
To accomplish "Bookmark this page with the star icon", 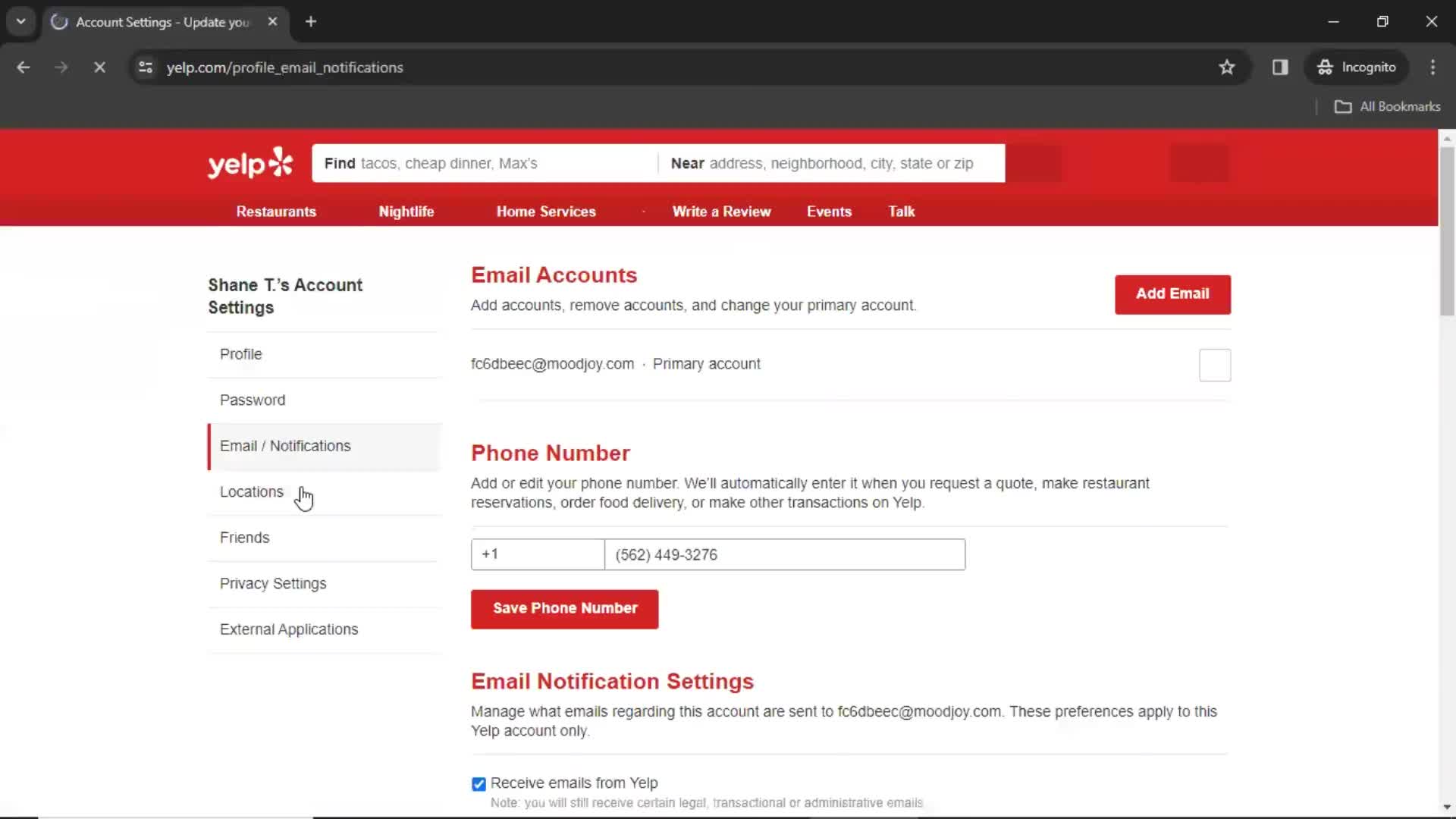I will coord(1227,67).
